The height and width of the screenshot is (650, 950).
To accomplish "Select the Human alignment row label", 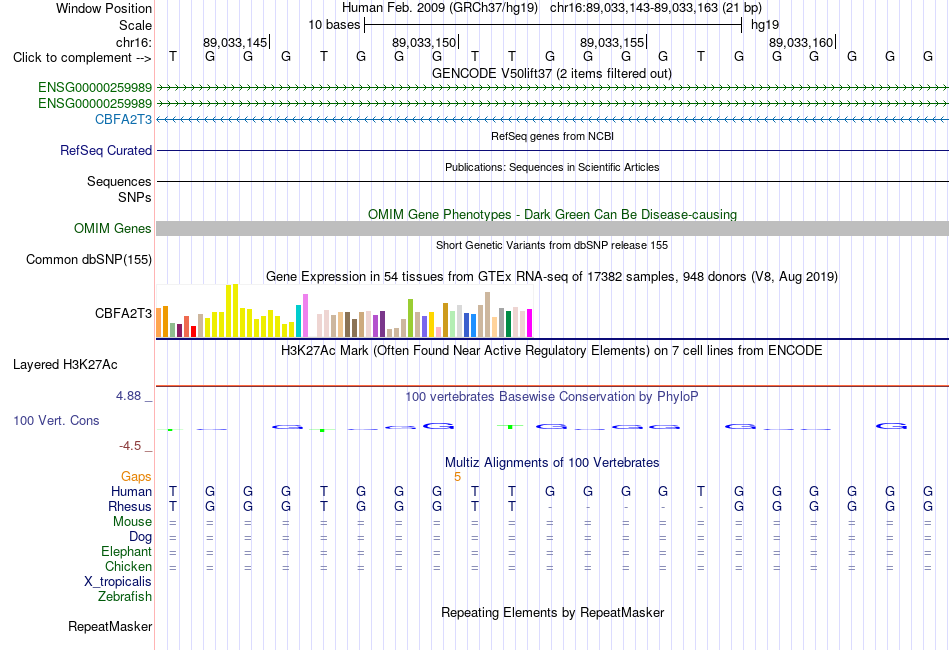I will click(131, 491).
